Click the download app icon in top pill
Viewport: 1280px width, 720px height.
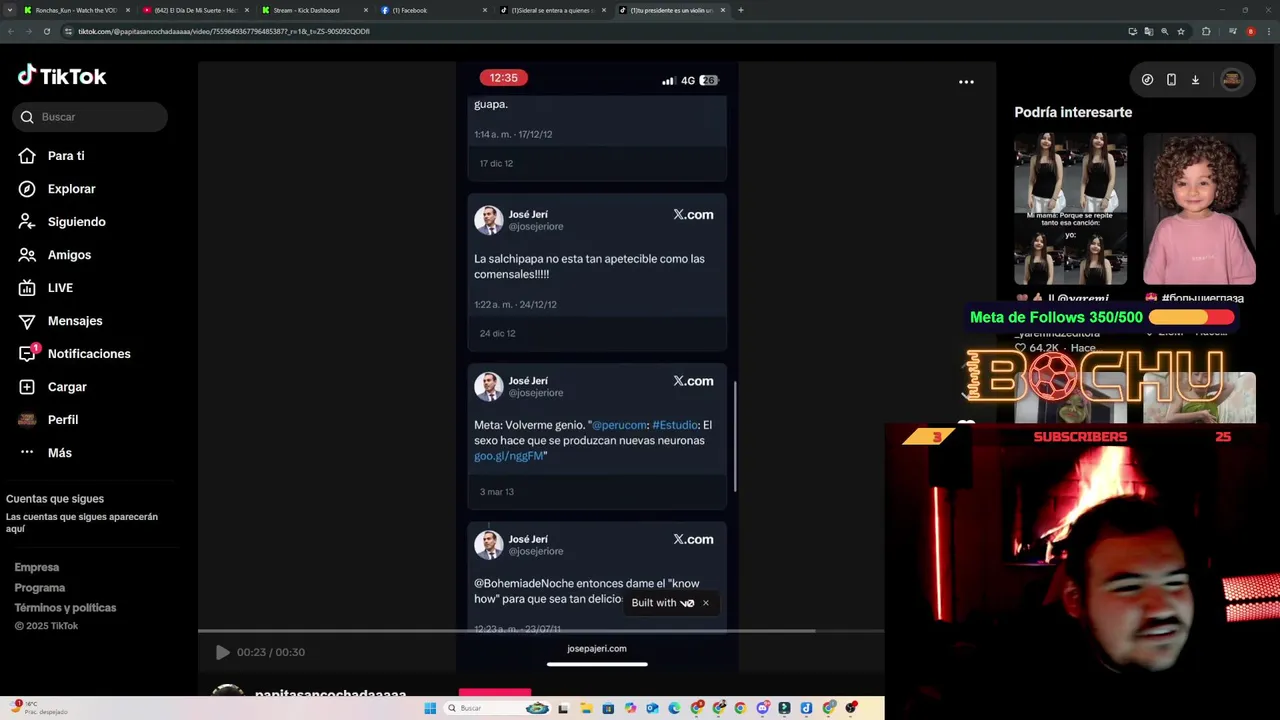(1195, 80)
